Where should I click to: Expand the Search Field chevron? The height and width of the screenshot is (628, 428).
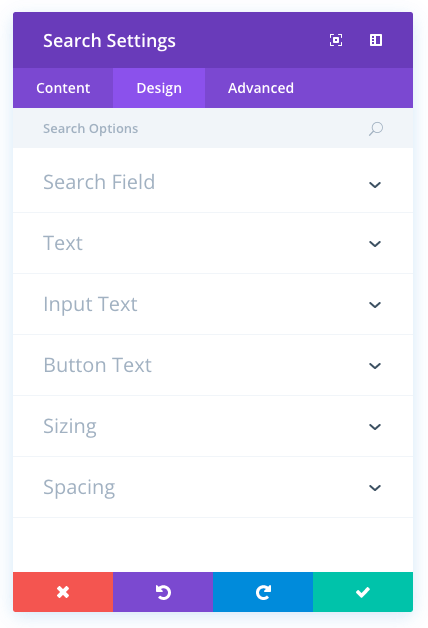[375, 185]
